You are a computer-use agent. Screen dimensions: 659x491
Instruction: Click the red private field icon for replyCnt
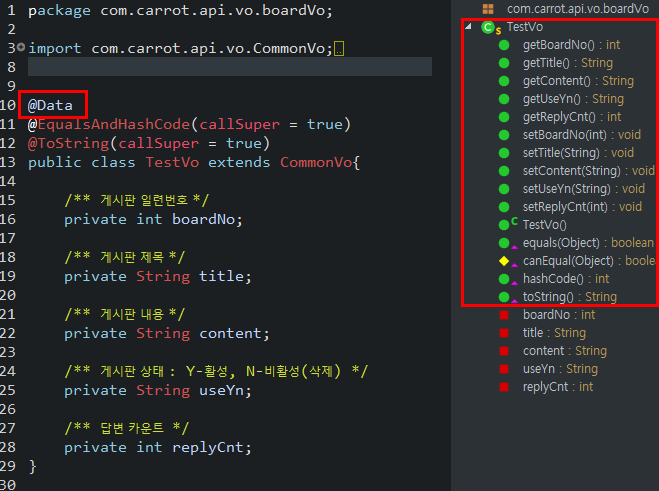tap(504, 387)
